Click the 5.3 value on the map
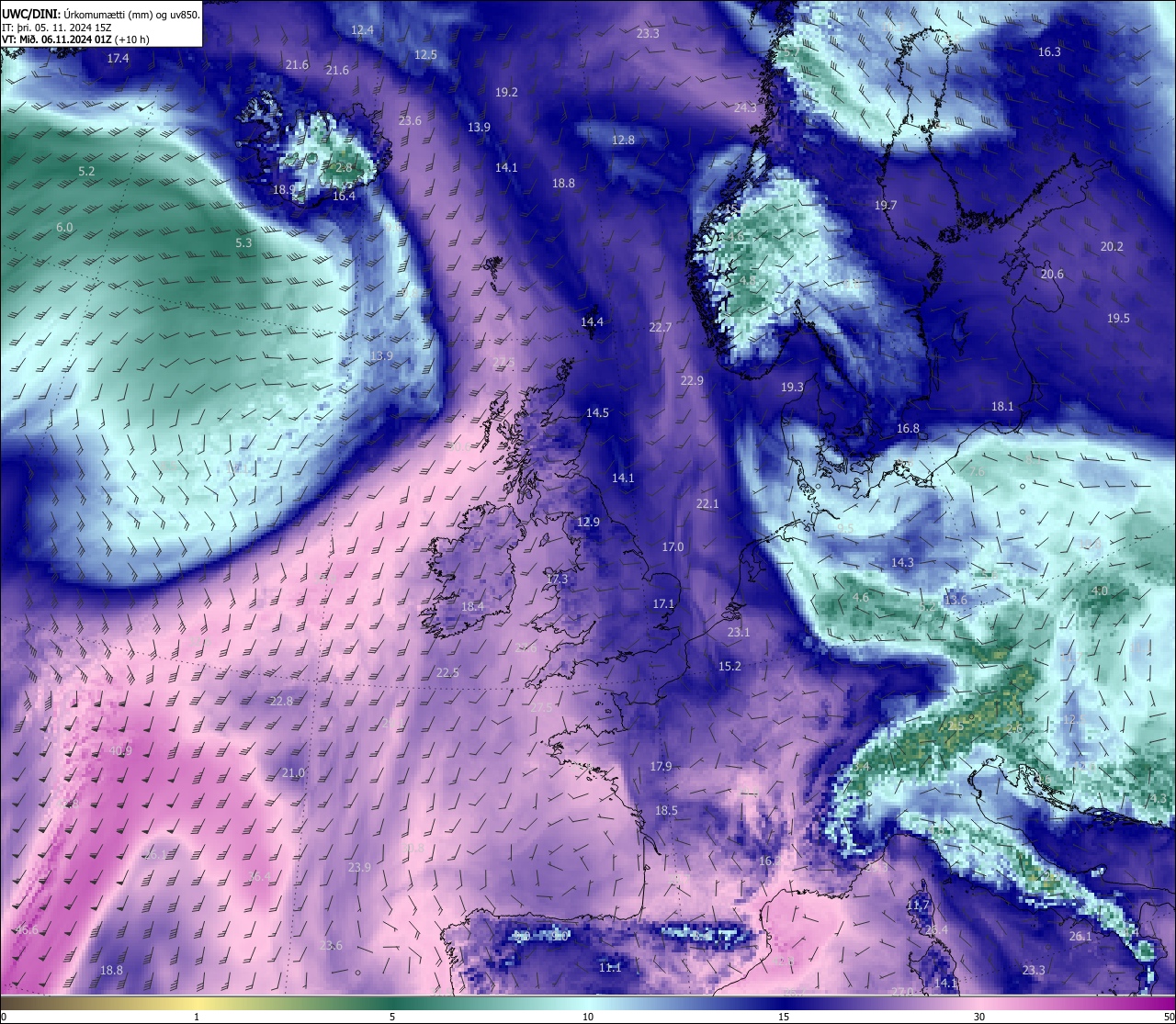The width and height of the screenshot is (1176, 1024). click(x=243, y=243)
